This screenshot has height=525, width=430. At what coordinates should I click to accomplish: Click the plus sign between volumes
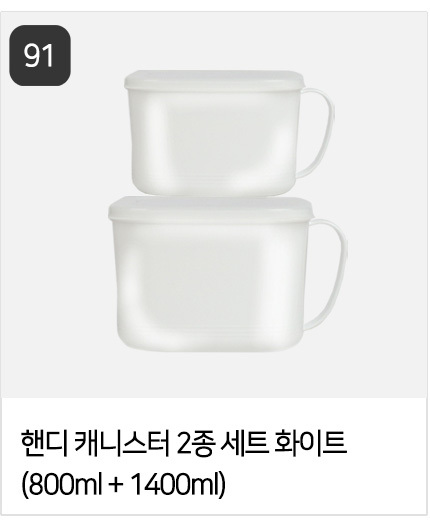116,486
